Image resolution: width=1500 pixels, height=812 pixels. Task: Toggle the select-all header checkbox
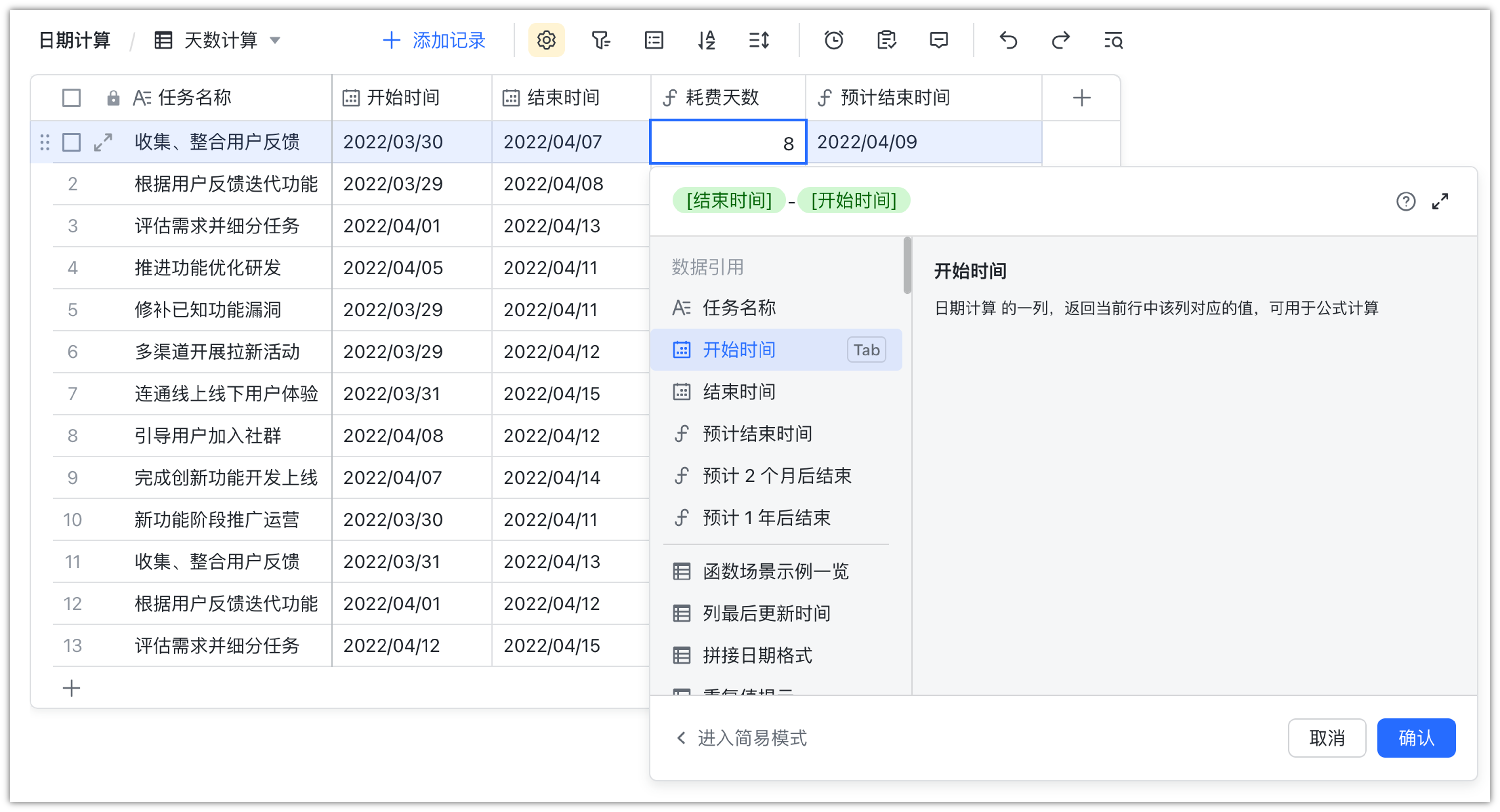tap(72, 98)
